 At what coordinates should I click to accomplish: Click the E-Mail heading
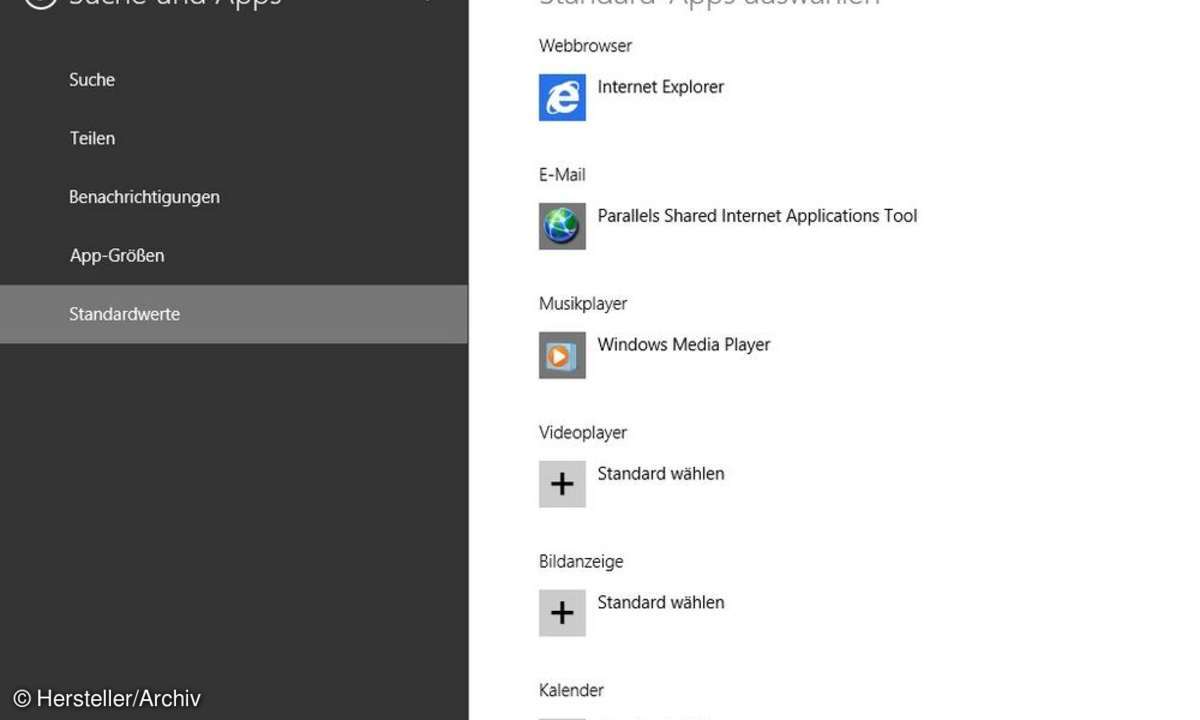point(562,175)
